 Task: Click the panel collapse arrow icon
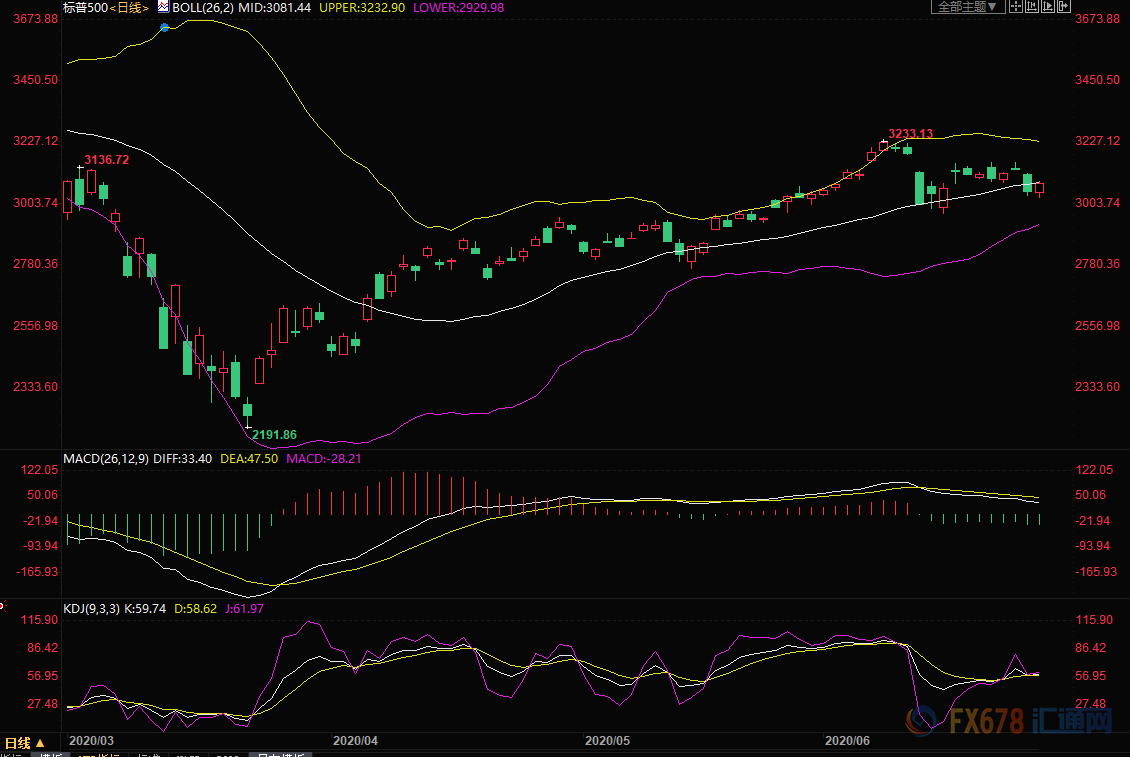point(1065,7)
